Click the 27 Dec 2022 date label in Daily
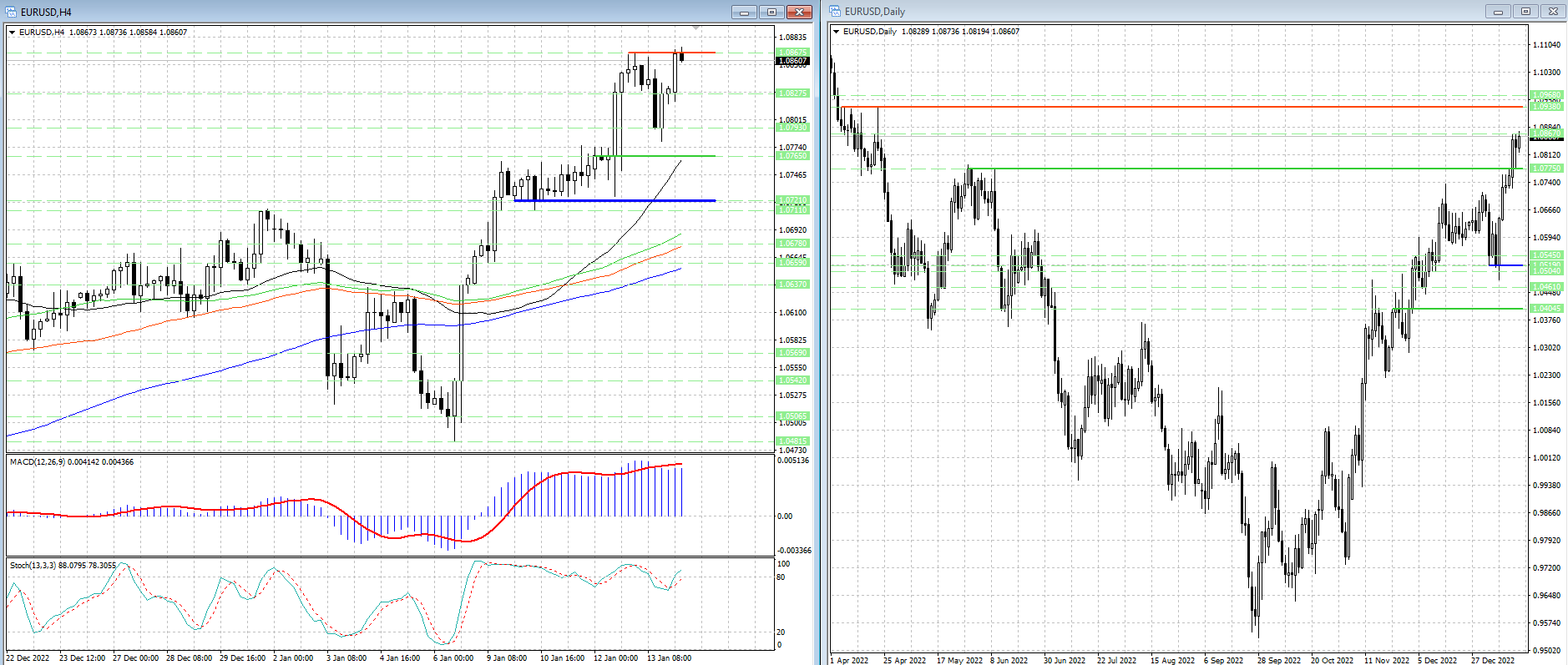This screenshot has height=665, width=1568. (1493, 661)
